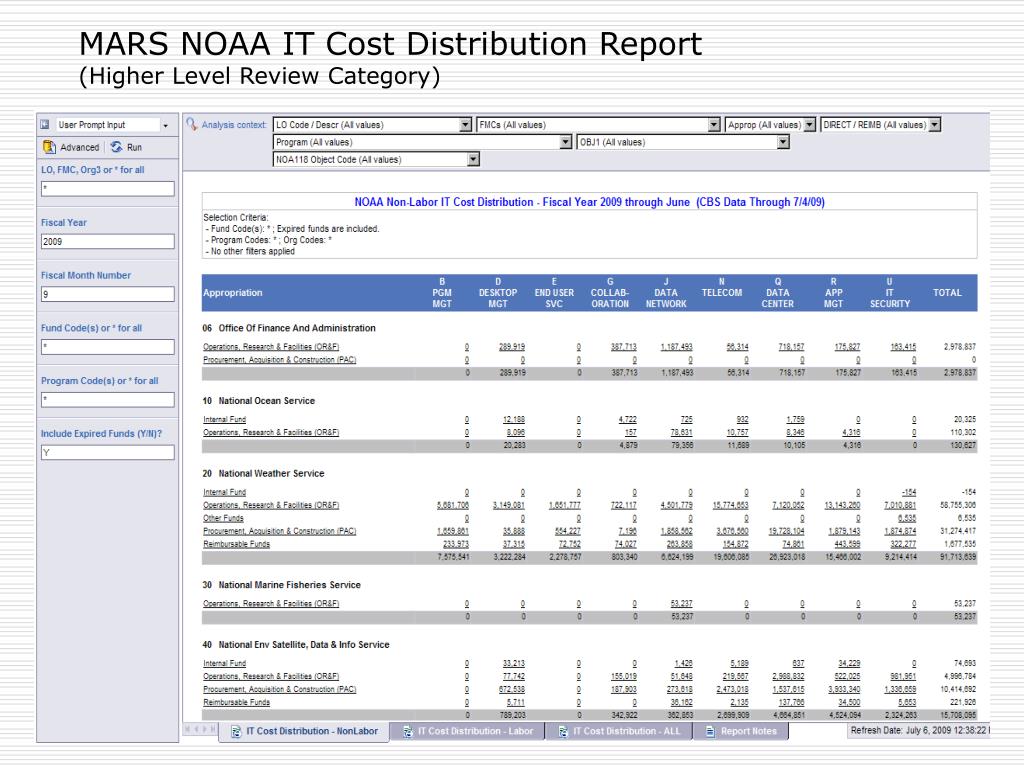Expand the User Prompt Input dropdown arrow
Image resolution: width=1024 pixels, height=768 pixels.
point(166,125)
